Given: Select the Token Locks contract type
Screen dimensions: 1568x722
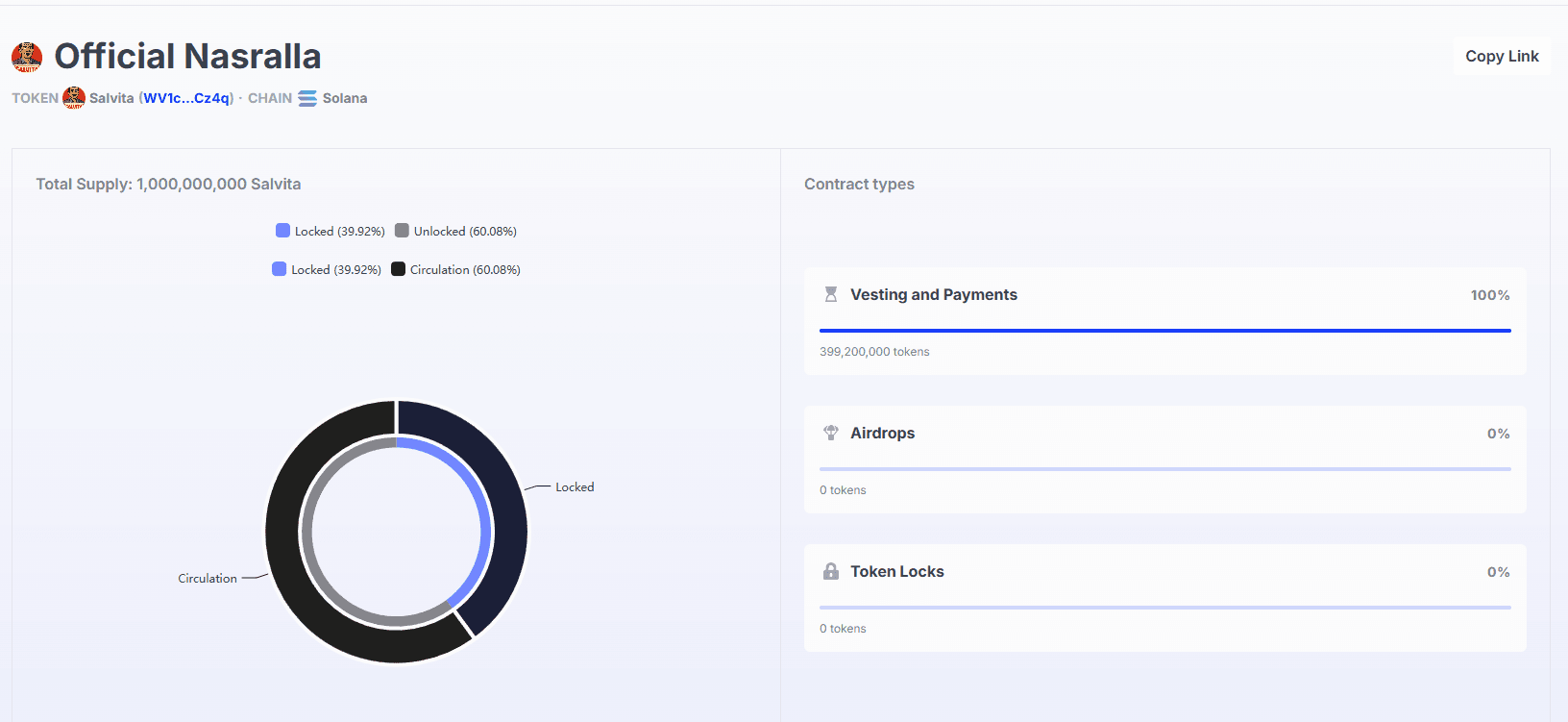Looking at the screenshot, I should [896, 572].
